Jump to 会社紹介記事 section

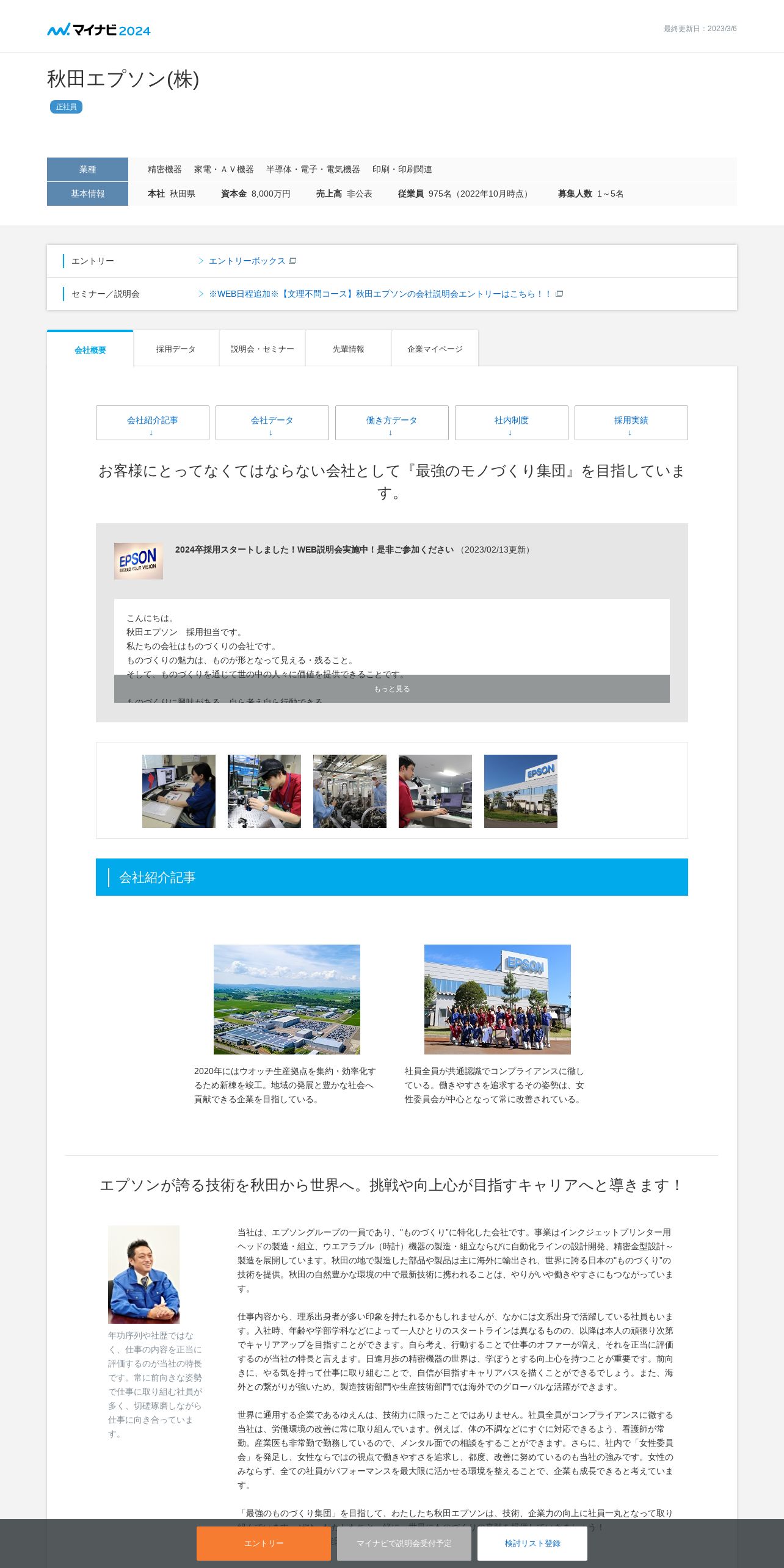153,423
